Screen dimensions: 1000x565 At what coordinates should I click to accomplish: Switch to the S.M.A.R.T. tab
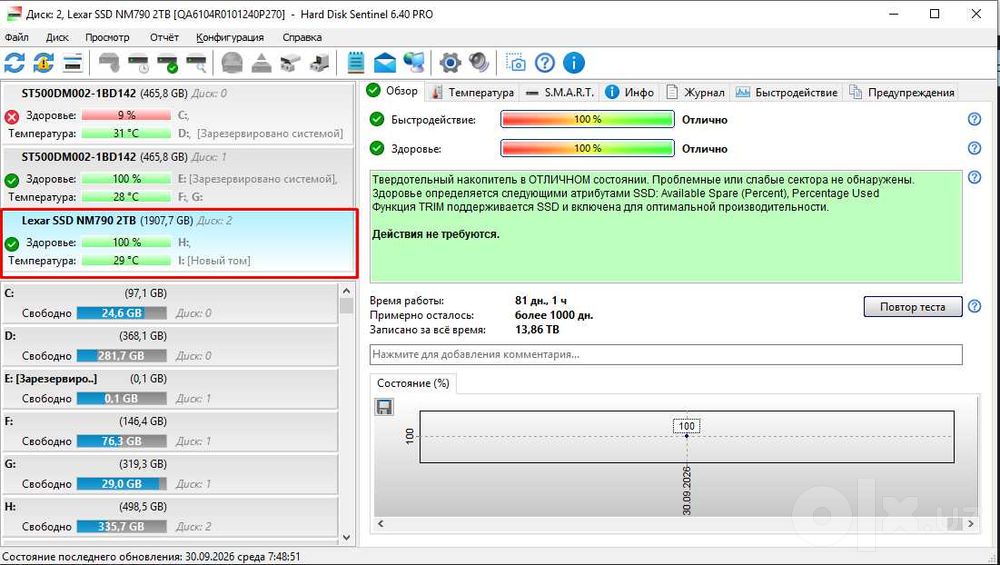[561, 92]
